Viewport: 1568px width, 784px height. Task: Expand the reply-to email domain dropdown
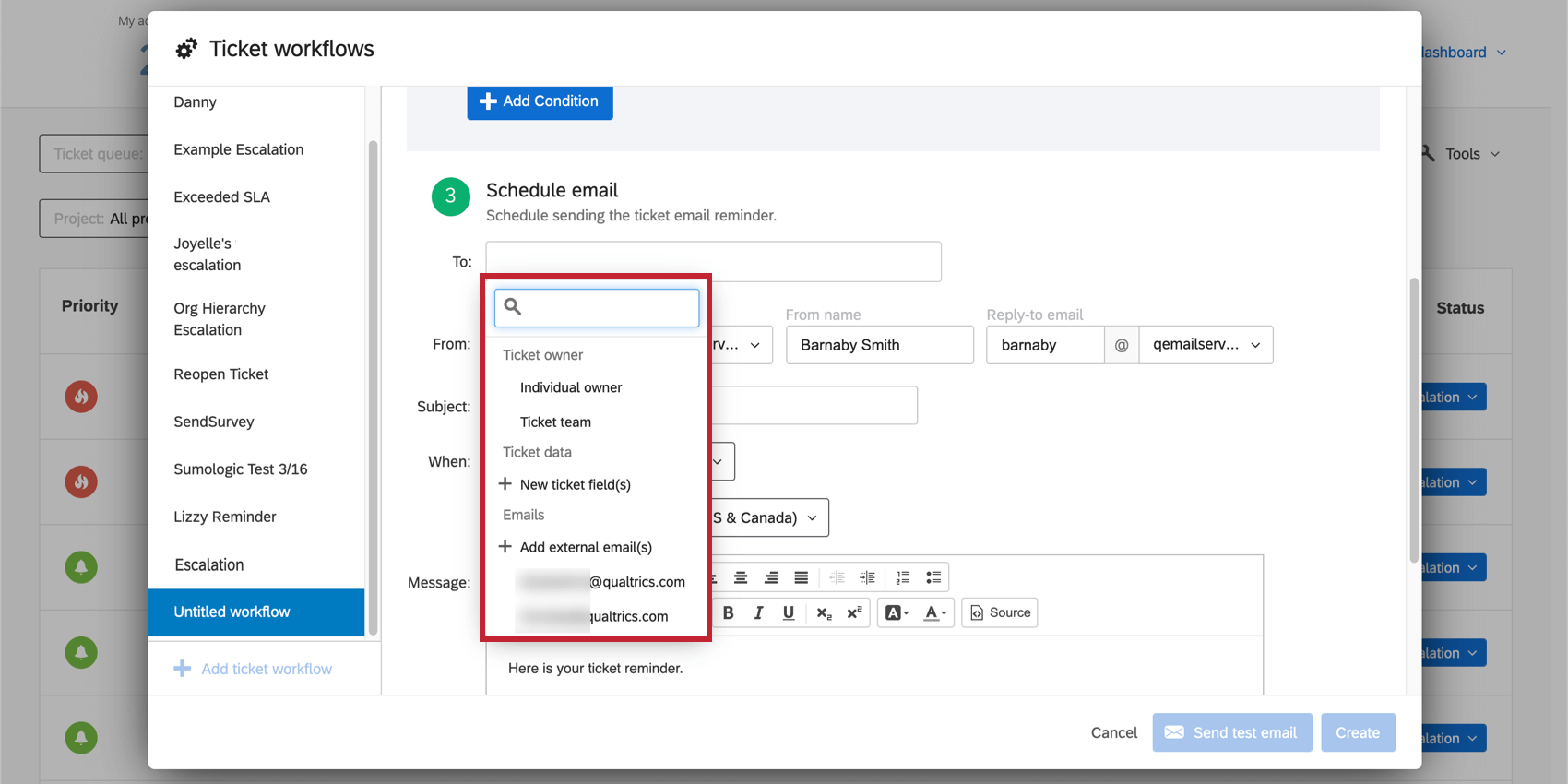[x=1206, y=345]
